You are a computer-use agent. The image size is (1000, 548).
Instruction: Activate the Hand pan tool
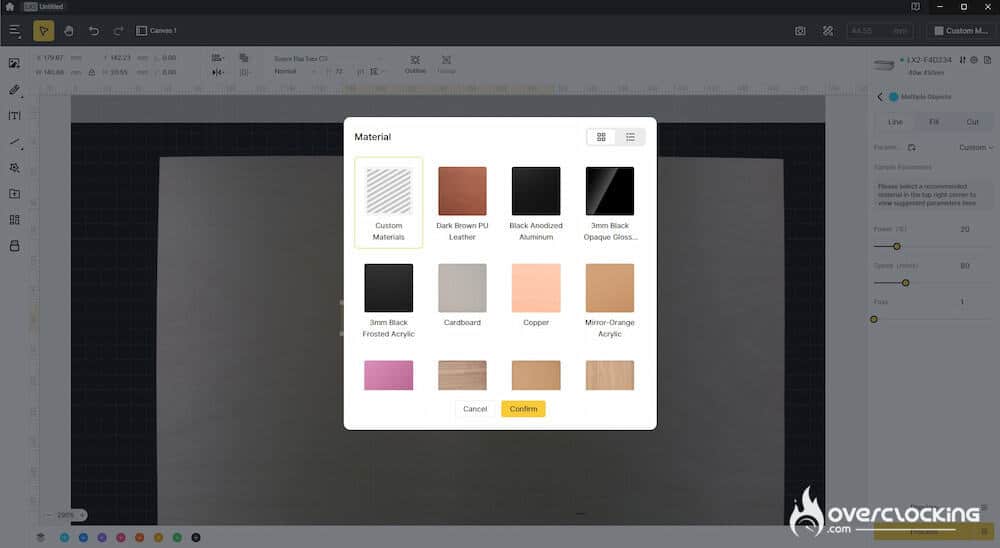point(69,31)
